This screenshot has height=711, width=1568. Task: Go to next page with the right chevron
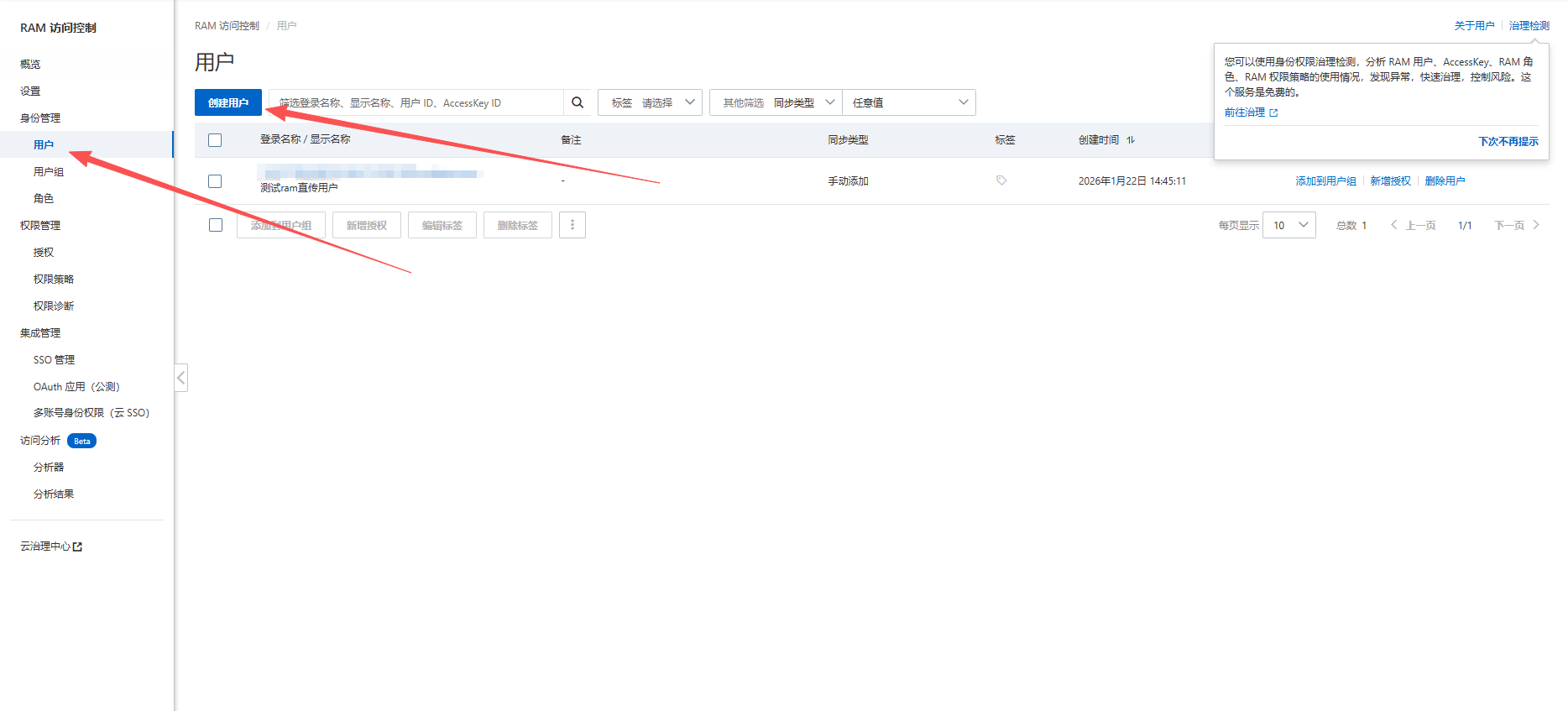[1536, 225]
